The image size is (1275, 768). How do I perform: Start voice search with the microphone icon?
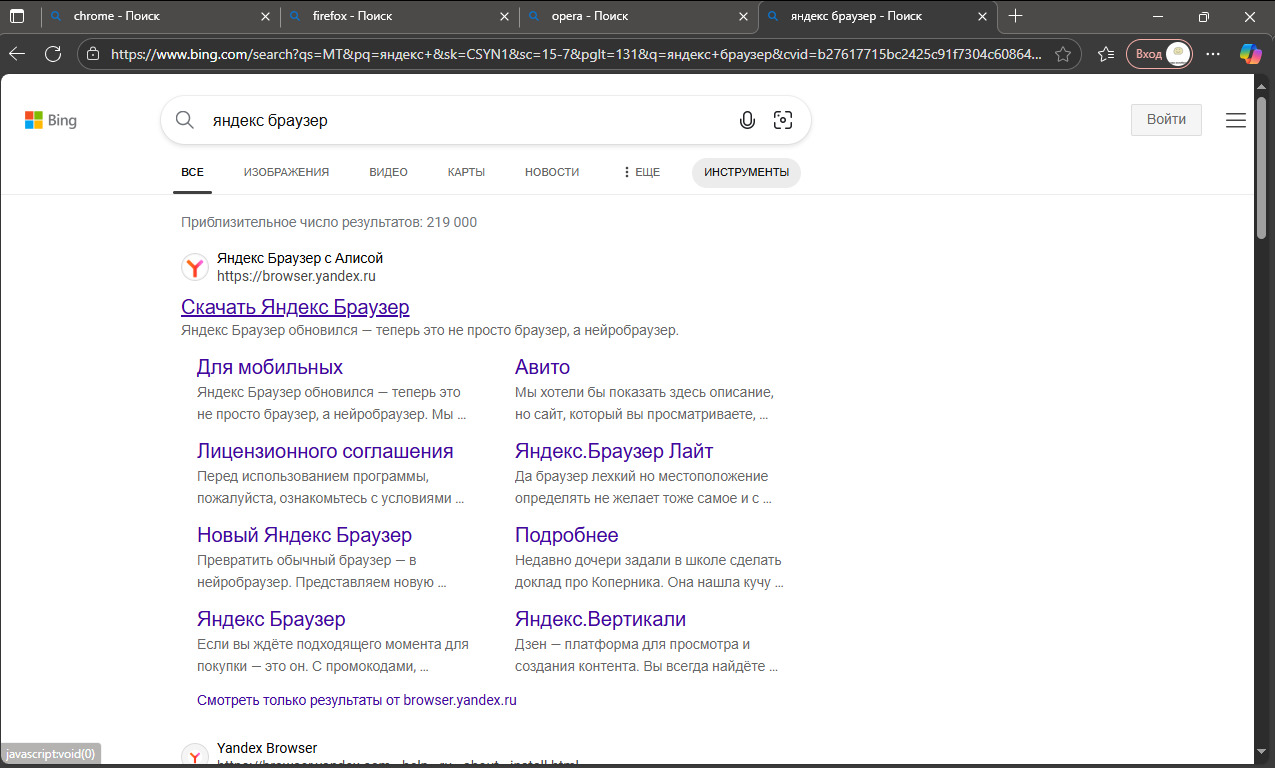pos(747,121)
